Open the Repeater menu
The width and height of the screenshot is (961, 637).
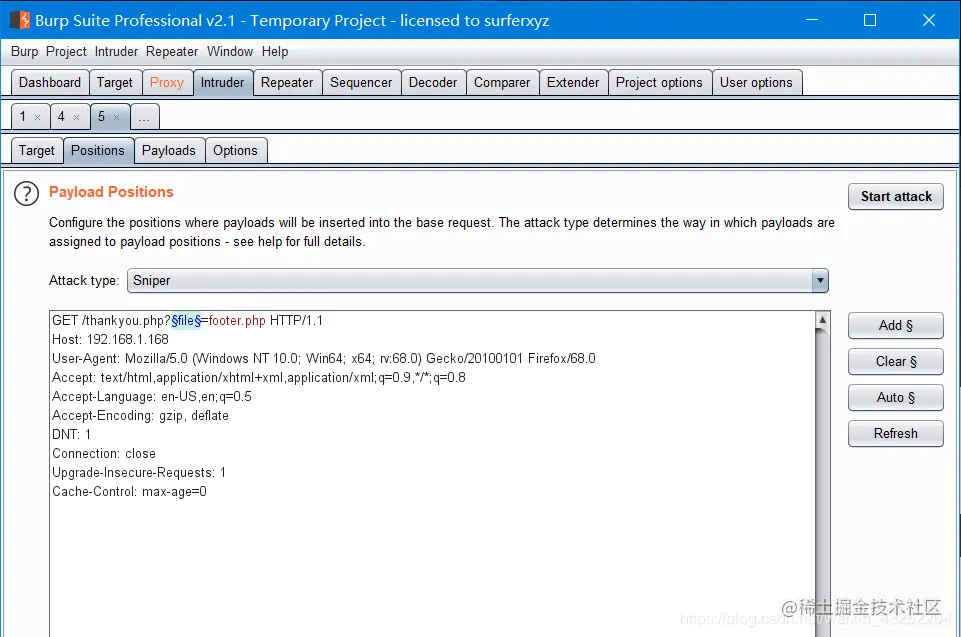[172, 51]
